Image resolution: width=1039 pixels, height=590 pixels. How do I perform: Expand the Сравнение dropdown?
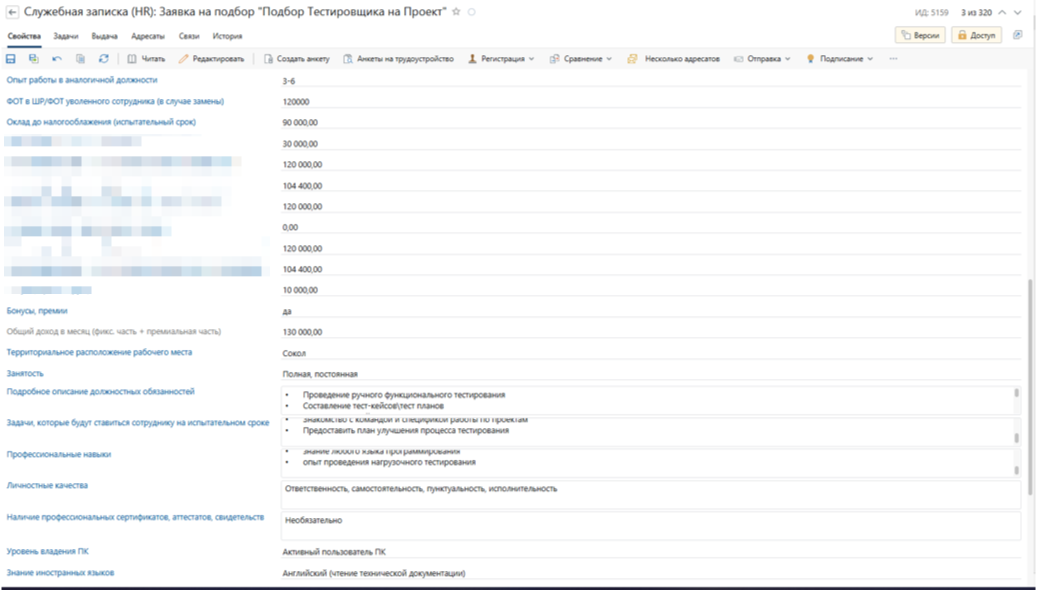pyautogui.click(x=581, y=59)
